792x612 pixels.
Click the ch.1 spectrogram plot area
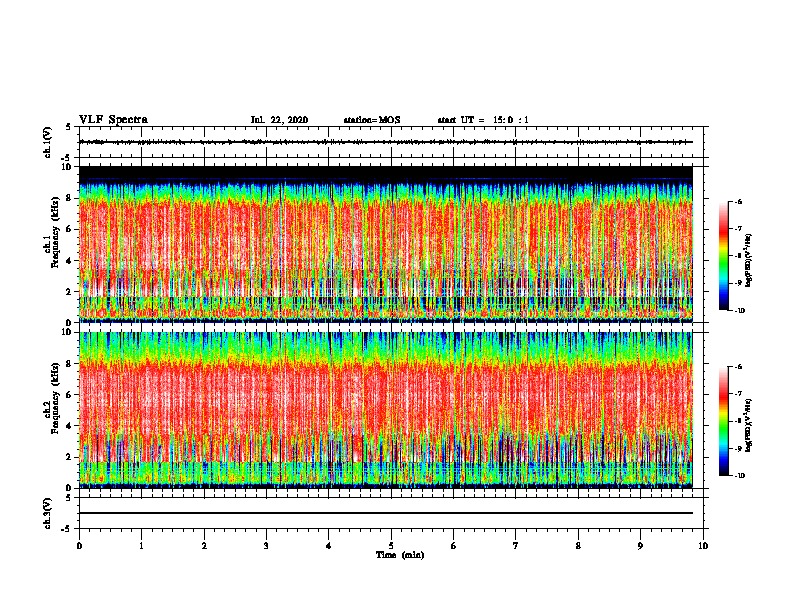(x=386, y=244)
